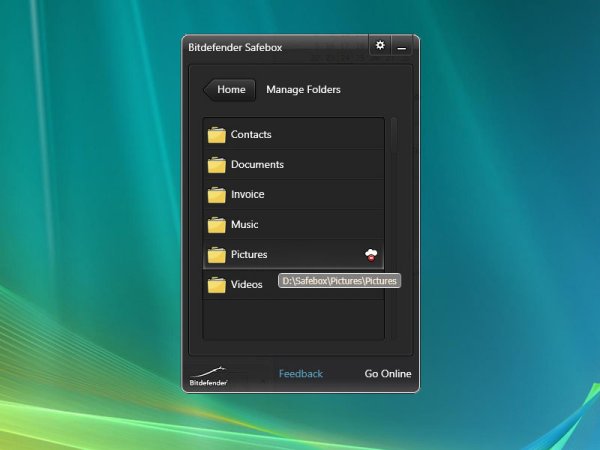Click the Contacts folder icon

tap(217, 135)
